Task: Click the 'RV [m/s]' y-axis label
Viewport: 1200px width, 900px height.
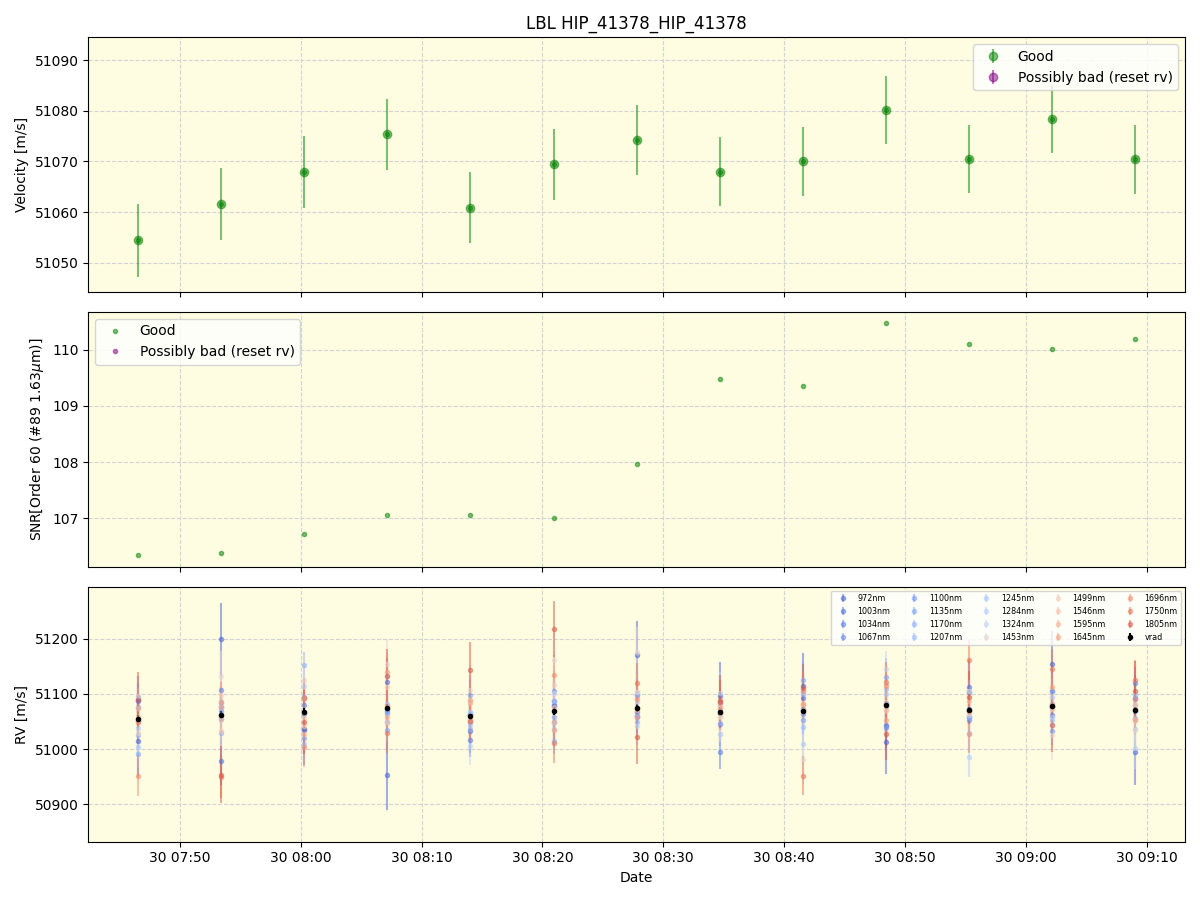Action: click(21, 714)
